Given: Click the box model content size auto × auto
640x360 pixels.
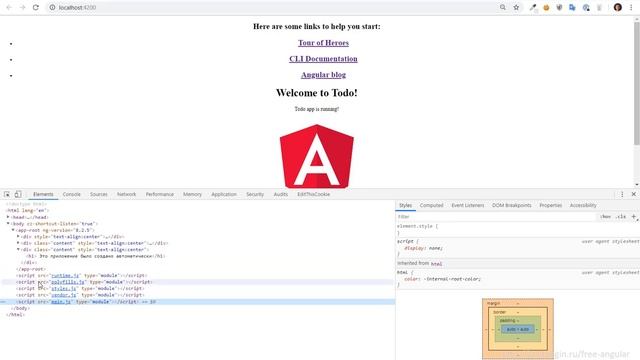Looking at the screenshot, I should (518, 329).
